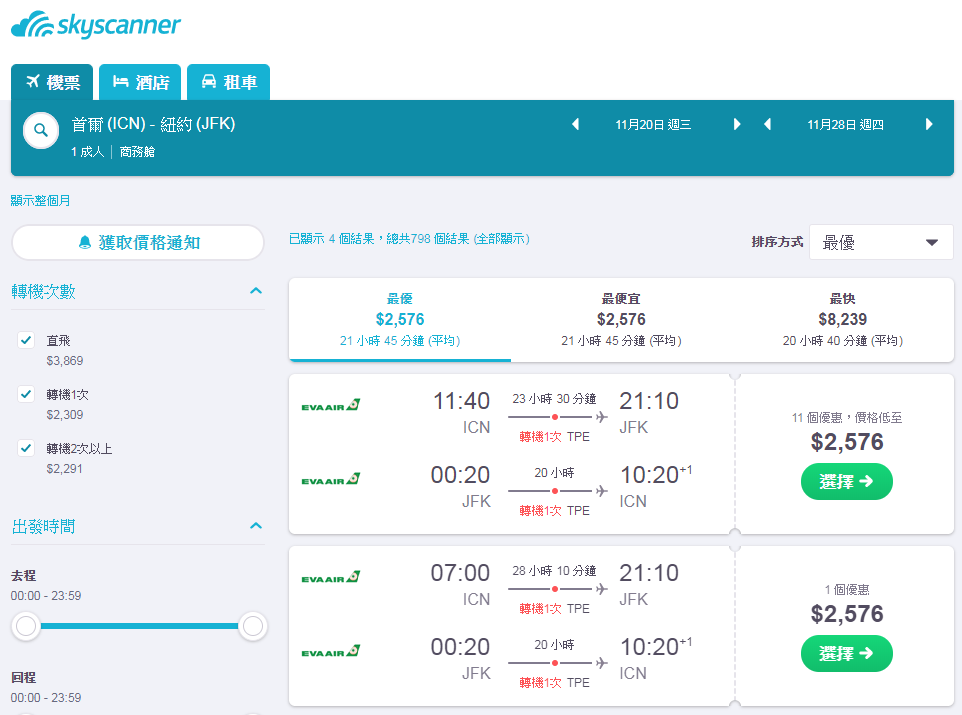962x715 pixels.
Task: Toggle the 轉機2次以上 checkbox
Action: [26, 448]
